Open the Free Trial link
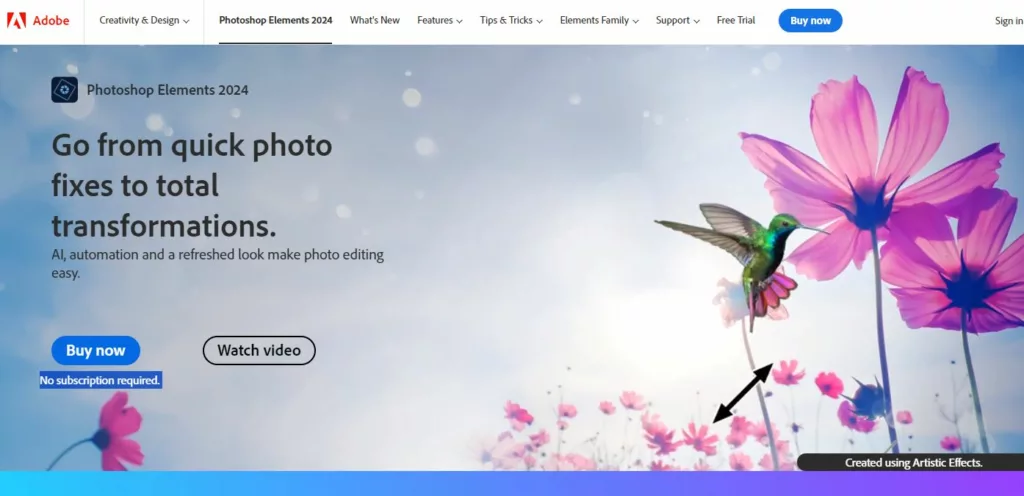 coord(736,20)
